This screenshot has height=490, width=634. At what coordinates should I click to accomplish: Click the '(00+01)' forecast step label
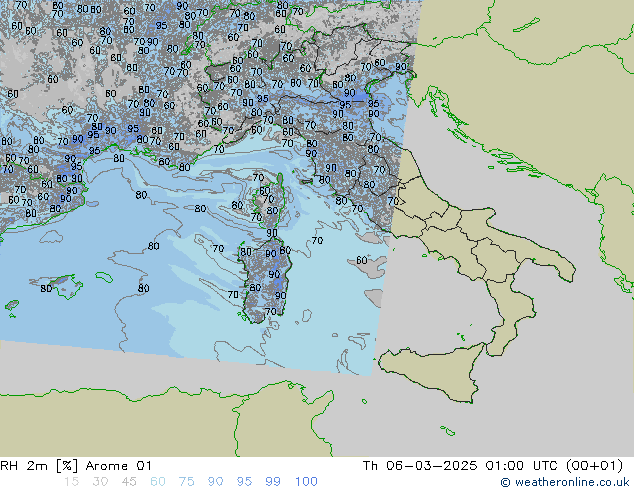(x=594, y=466)
